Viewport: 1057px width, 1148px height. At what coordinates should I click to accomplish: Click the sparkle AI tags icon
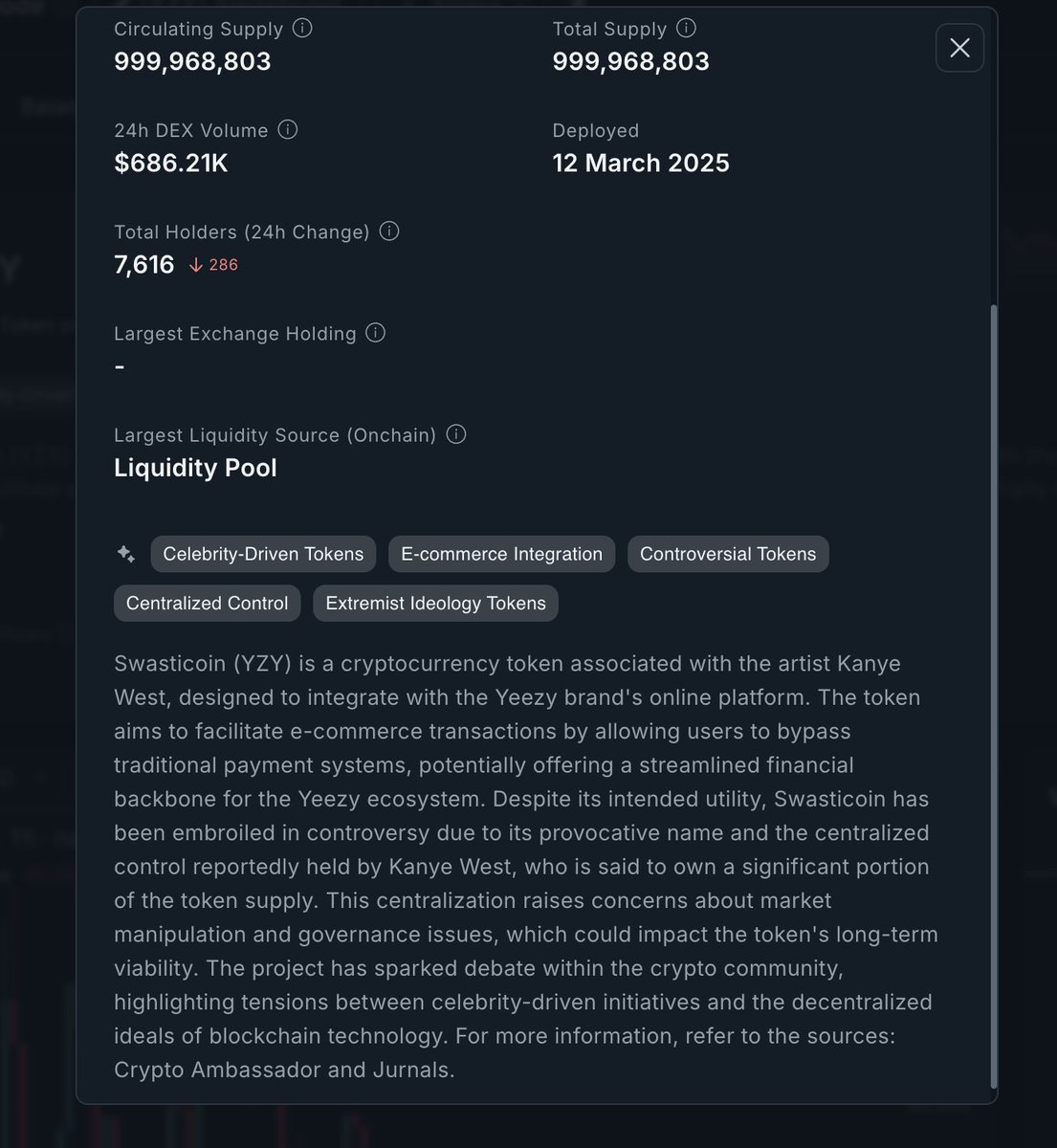125,554
